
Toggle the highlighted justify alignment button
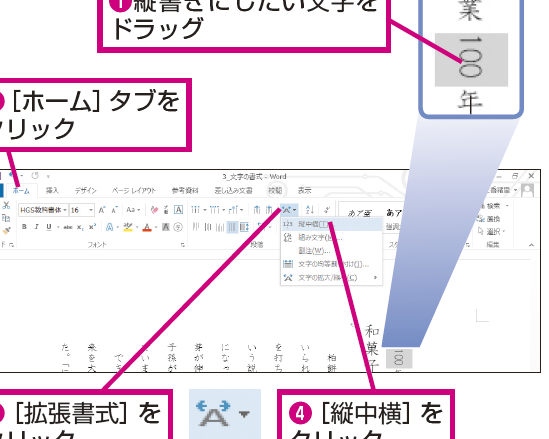(x=232, y=227)
